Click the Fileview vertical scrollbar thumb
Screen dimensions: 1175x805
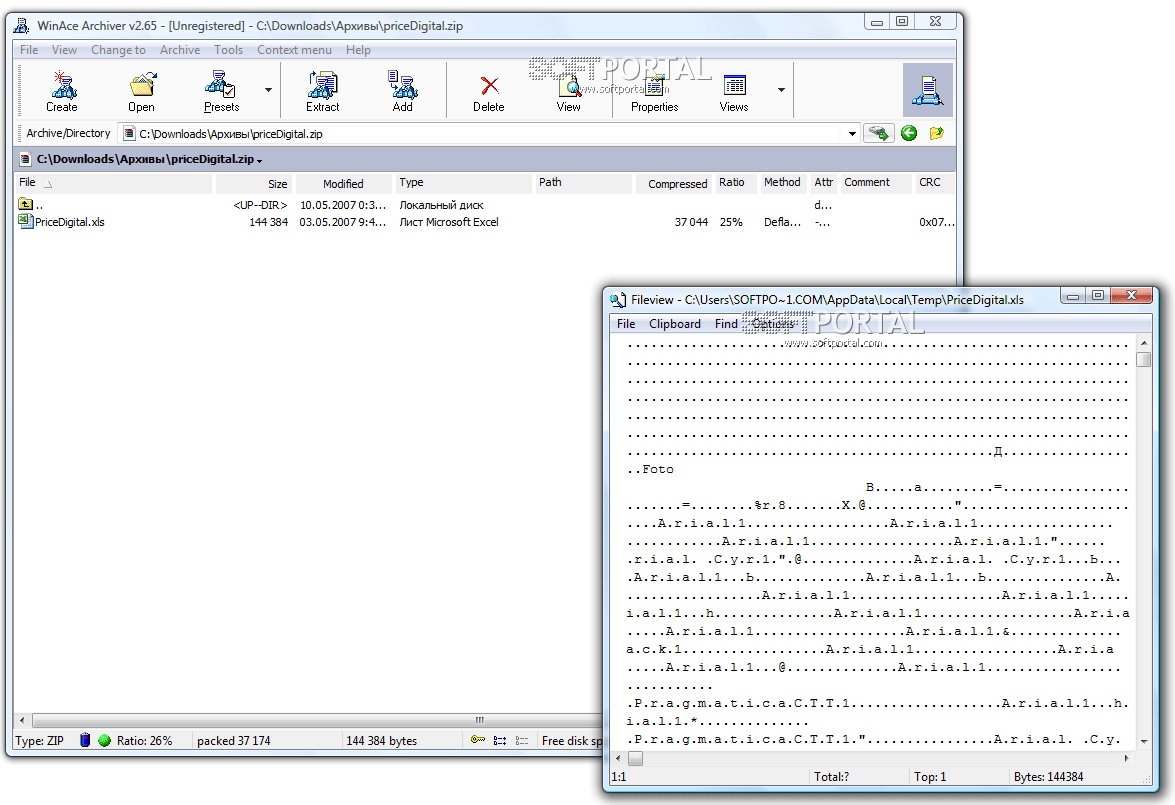tap(1144, 360)
